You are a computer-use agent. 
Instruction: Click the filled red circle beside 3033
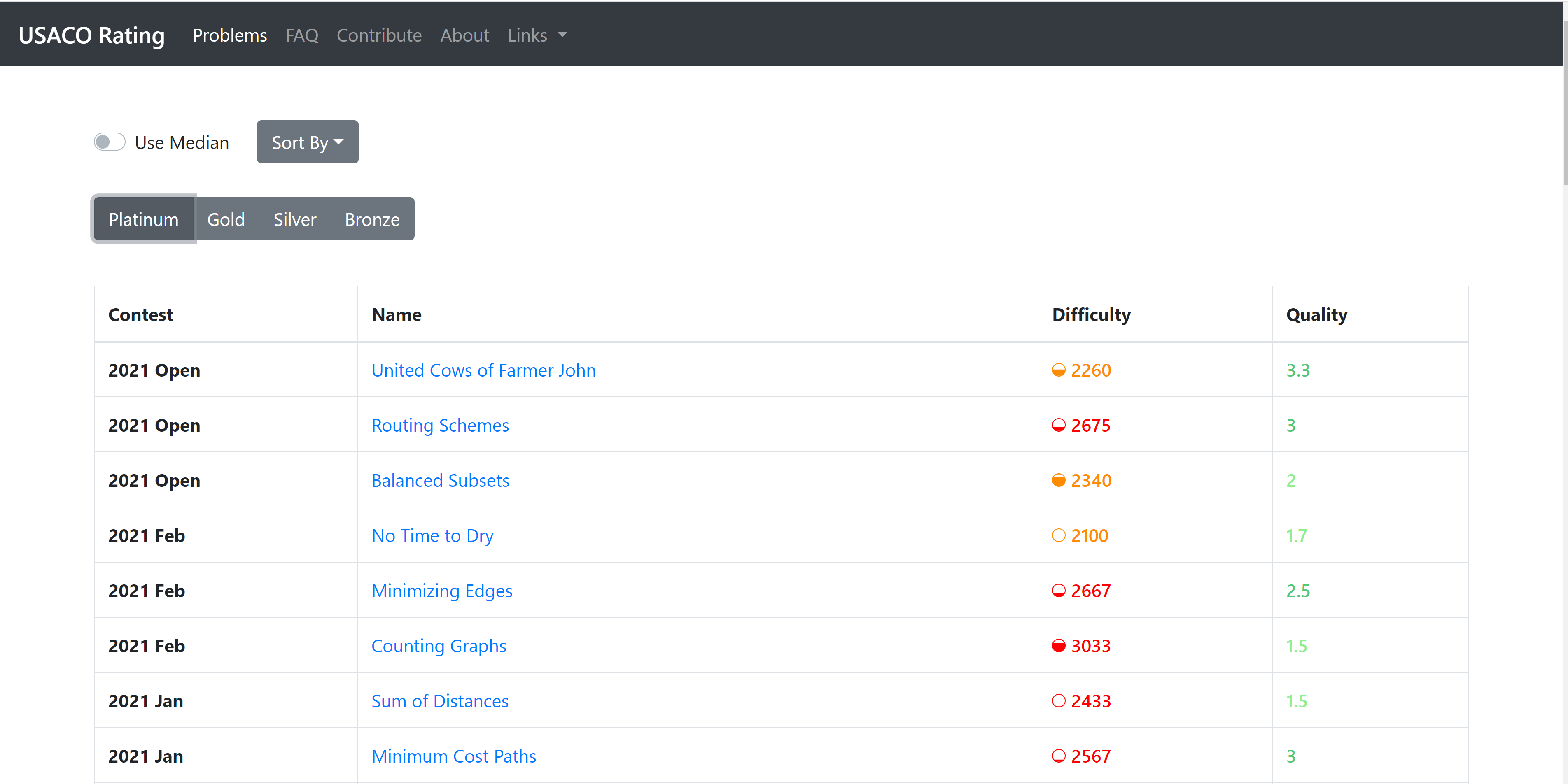coord(1059,646)
